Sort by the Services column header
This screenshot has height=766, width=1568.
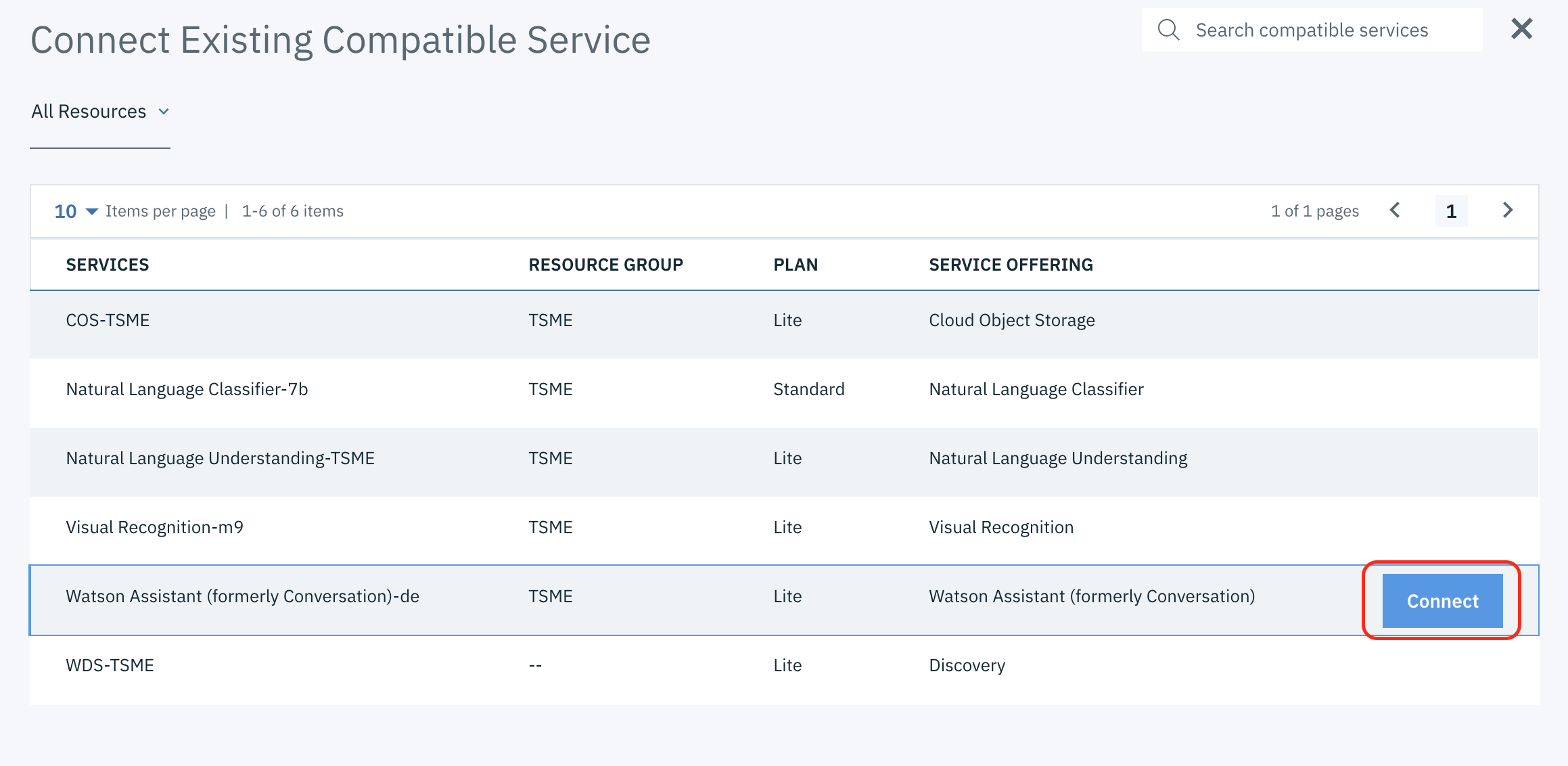(107, 265)
